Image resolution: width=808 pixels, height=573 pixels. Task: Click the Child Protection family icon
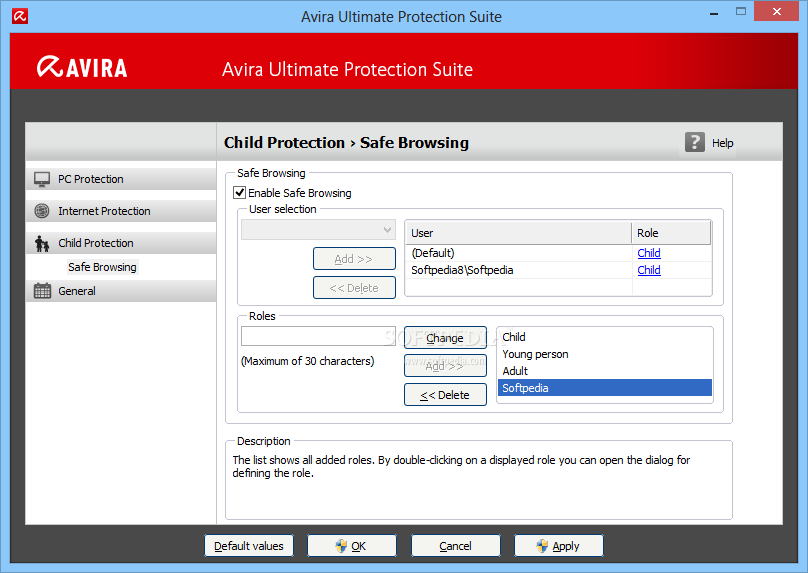(42, 243)
